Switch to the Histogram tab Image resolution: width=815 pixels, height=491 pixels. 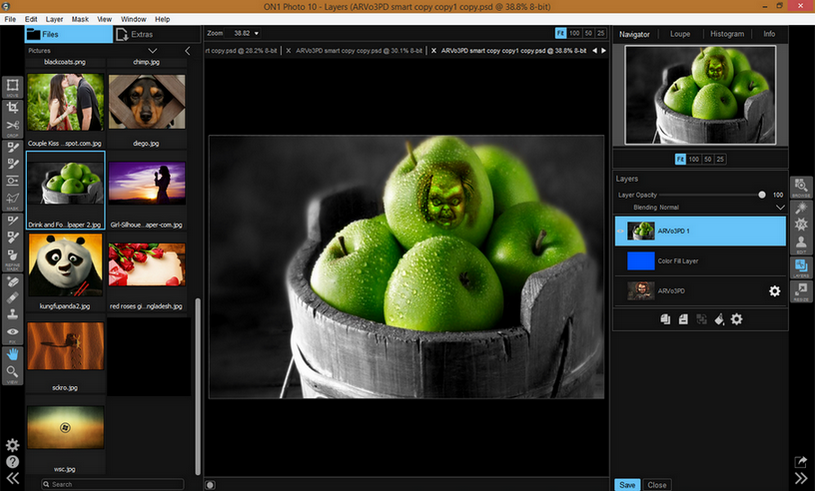(x=727, y=34)
